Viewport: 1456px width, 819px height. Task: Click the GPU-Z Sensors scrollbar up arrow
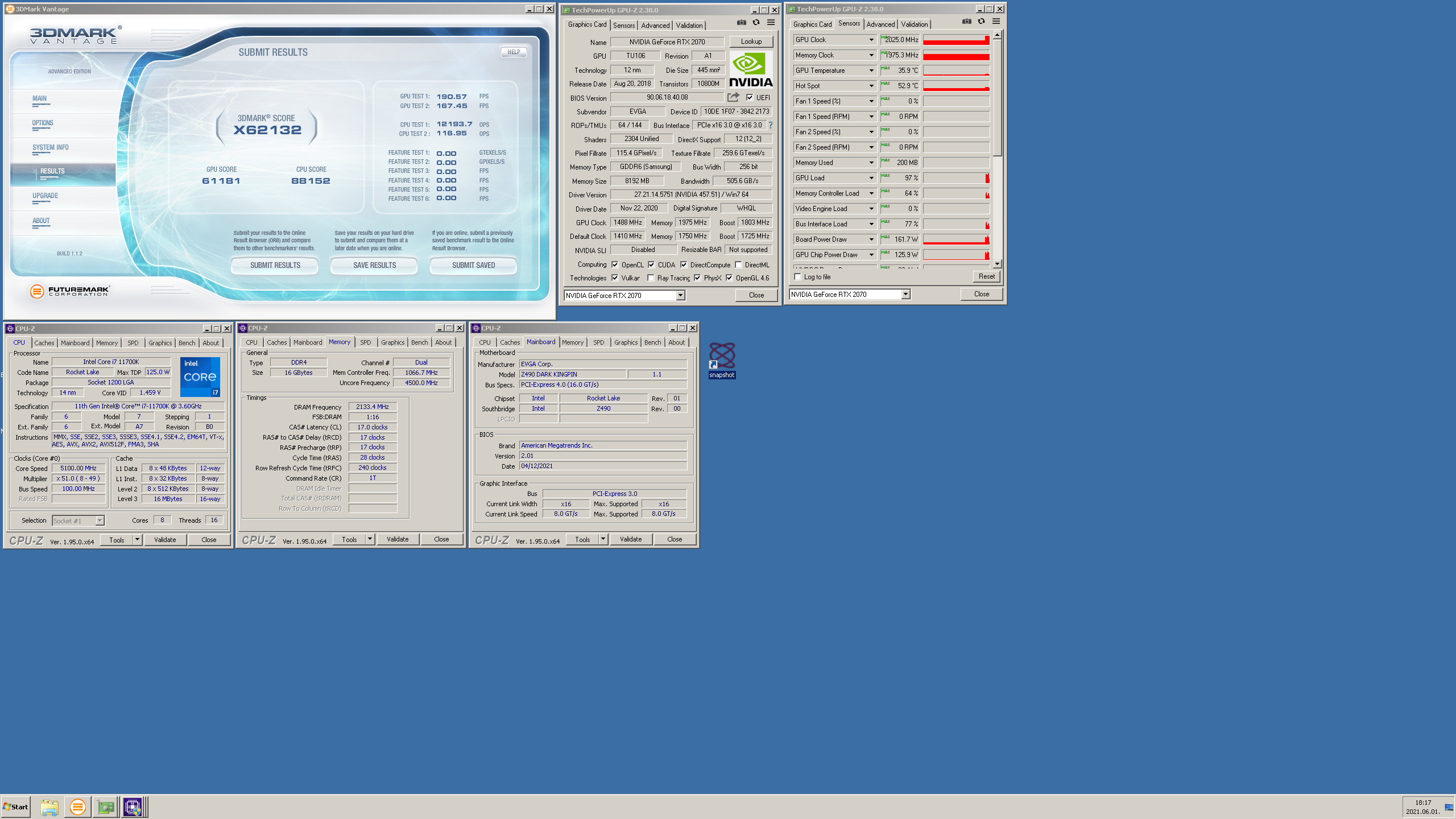[x=997, y=35]
